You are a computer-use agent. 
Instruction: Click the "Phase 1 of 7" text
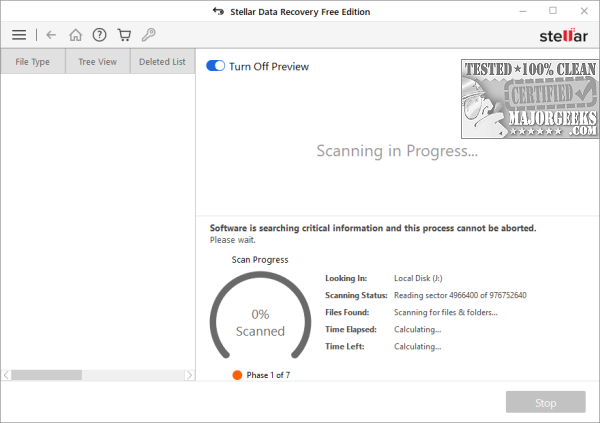(x=268, y=375)
